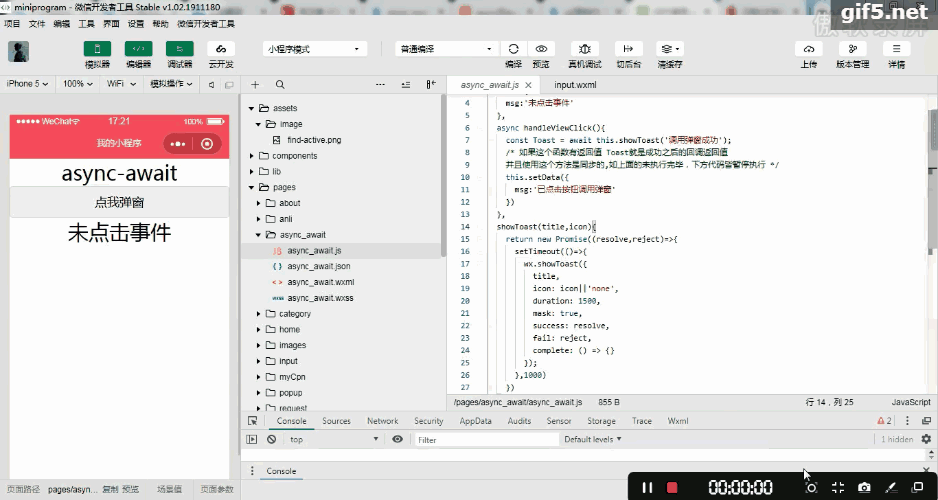
Task: Click the preview eye icon
Action: pyautogui.click(x=541, y=49)
